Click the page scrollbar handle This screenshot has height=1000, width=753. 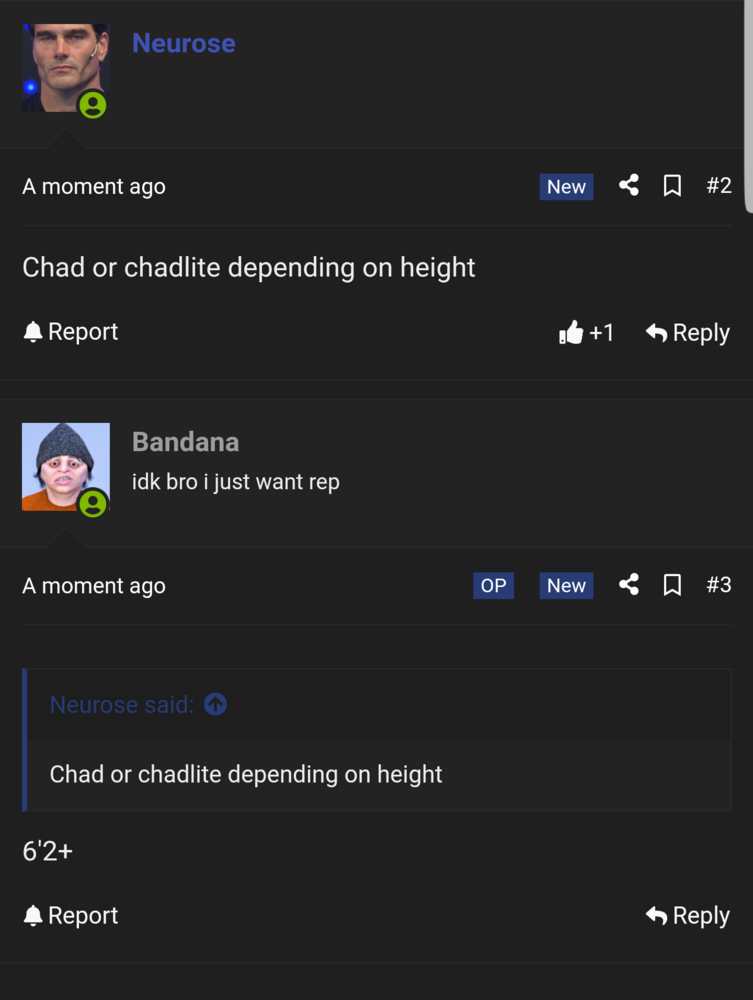[749, 106]
